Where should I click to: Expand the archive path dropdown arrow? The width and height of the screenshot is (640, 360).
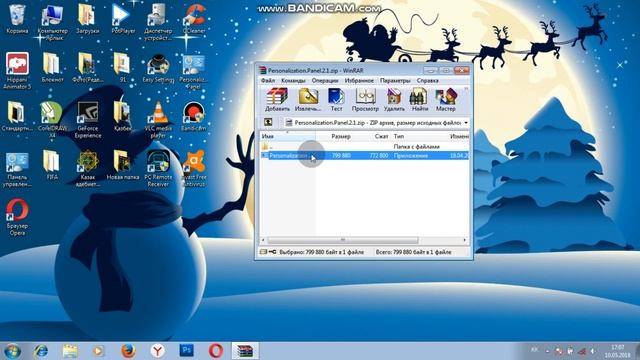[x=466, y=122]
